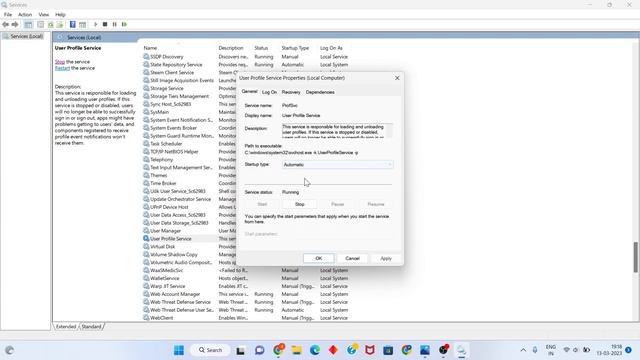Open the Action menu

click(25, 14)
